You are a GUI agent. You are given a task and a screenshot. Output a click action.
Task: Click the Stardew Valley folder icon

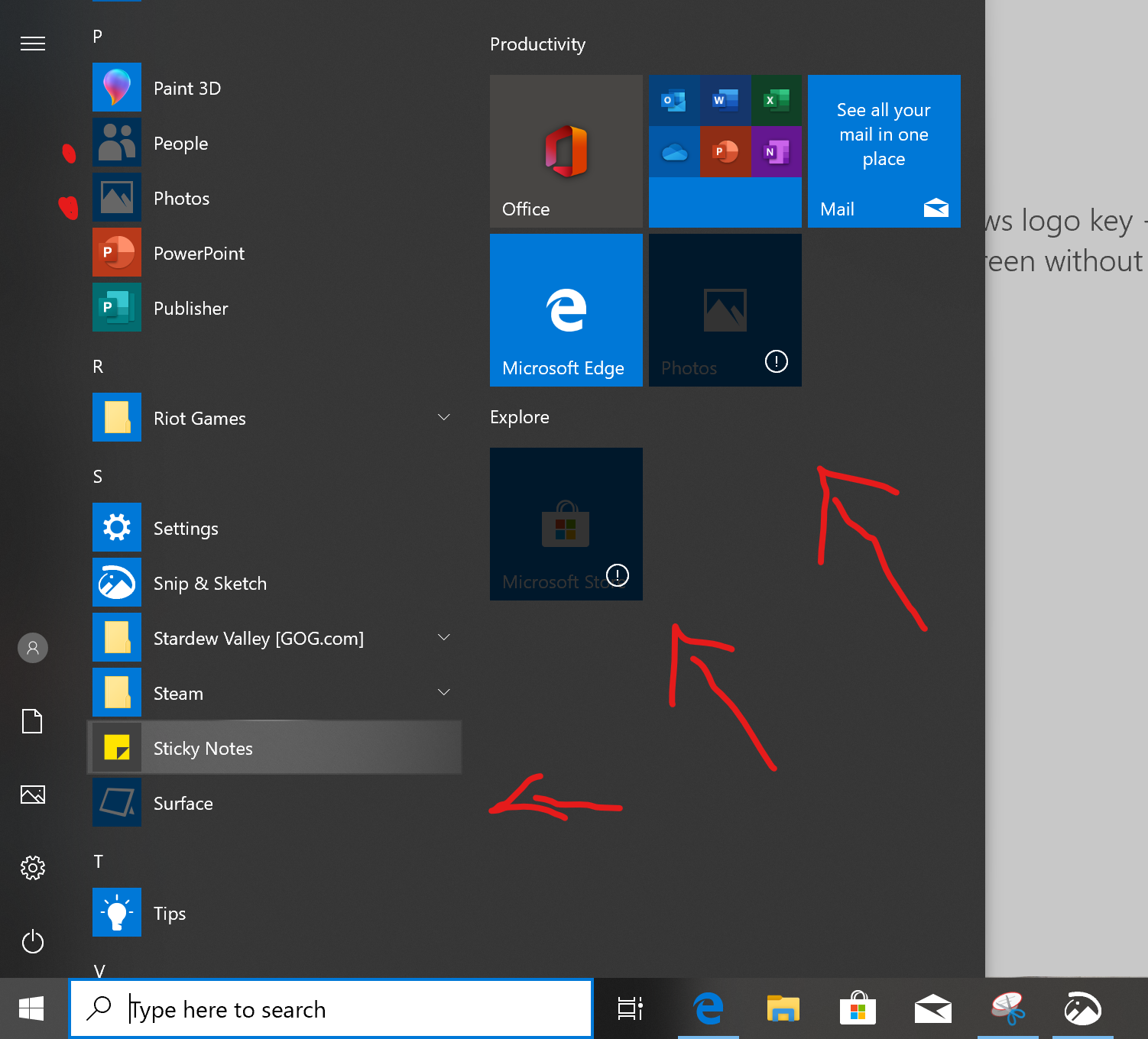[x=117, y=637]
